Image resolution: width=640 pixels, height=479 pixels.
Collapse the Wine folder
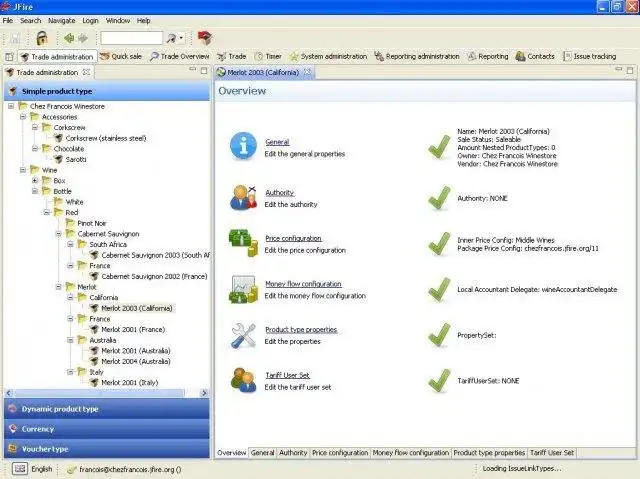click(x=23, y=170)
